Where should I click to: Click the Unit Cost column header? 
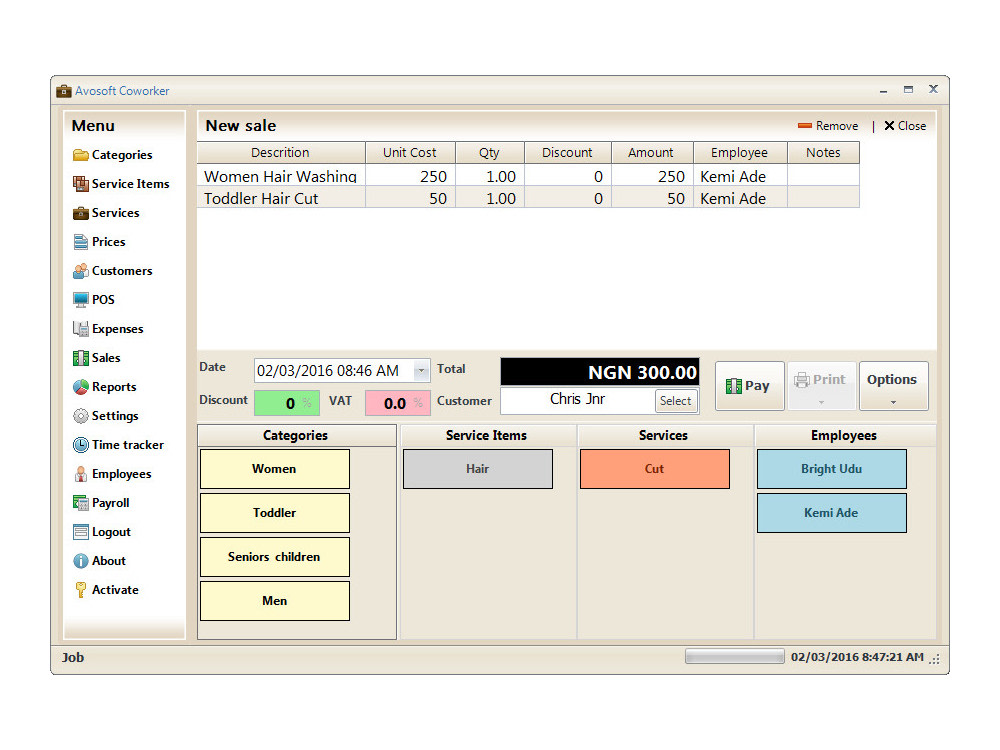pyautogui.click(x=410, y=152)
